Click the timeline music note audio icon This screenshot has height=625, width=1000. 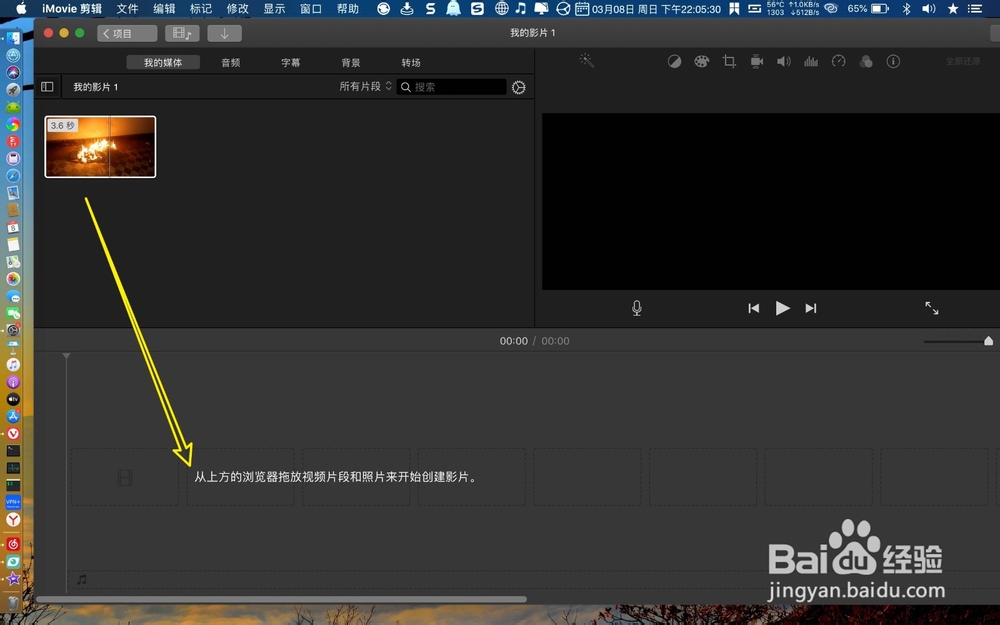coord(82,579)
